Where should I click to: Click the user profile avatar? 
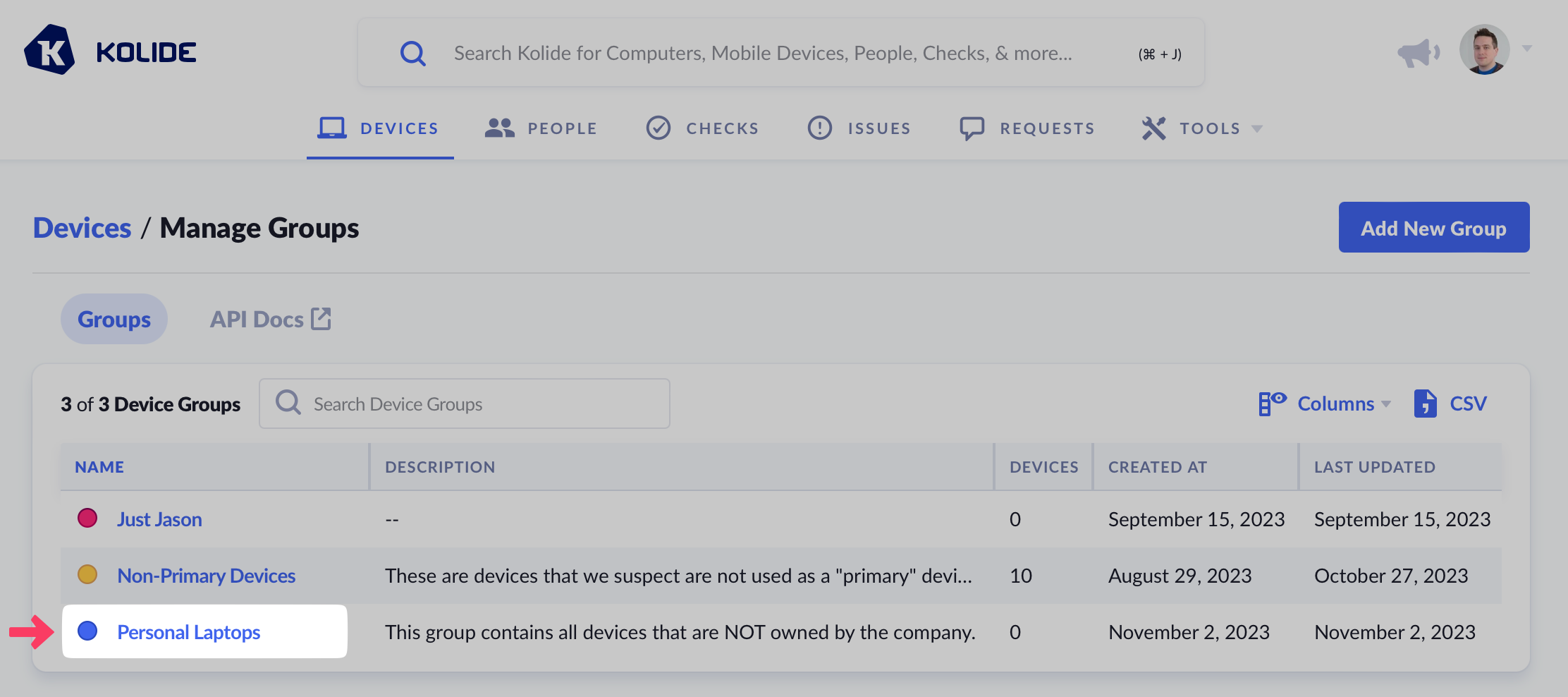pos(1484,50)
